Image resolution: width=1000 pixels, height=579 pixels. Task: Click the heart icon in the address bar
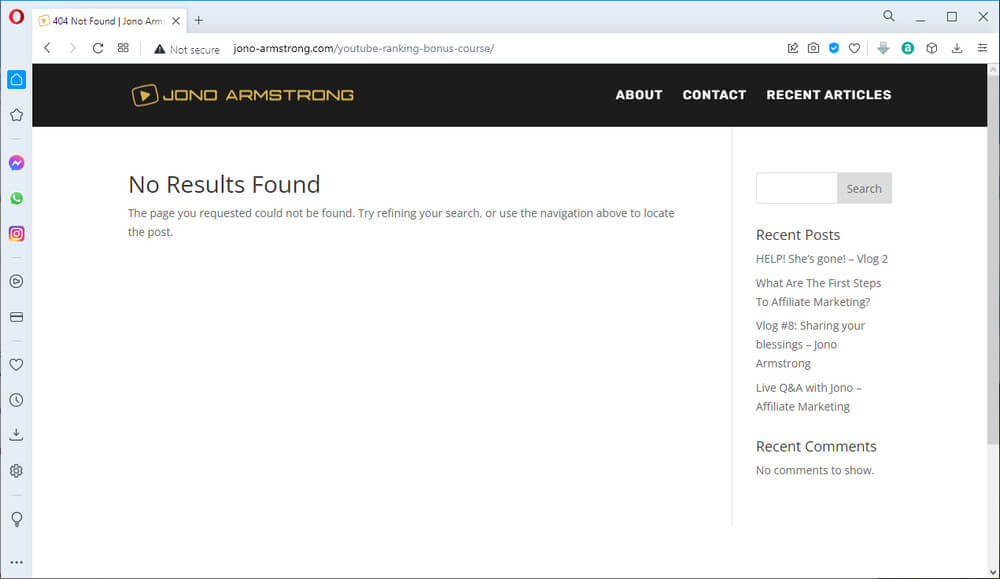[x=854, y=48]
